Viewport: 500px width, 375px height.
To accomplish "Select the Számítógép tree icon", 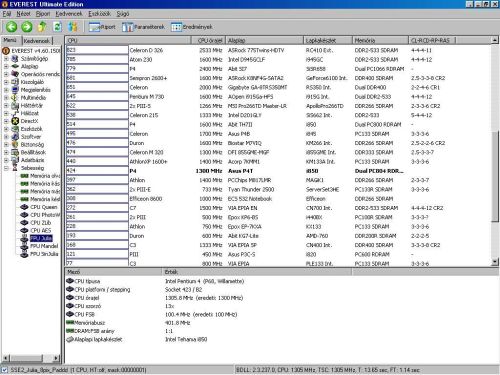I will (x=15, y=59).
